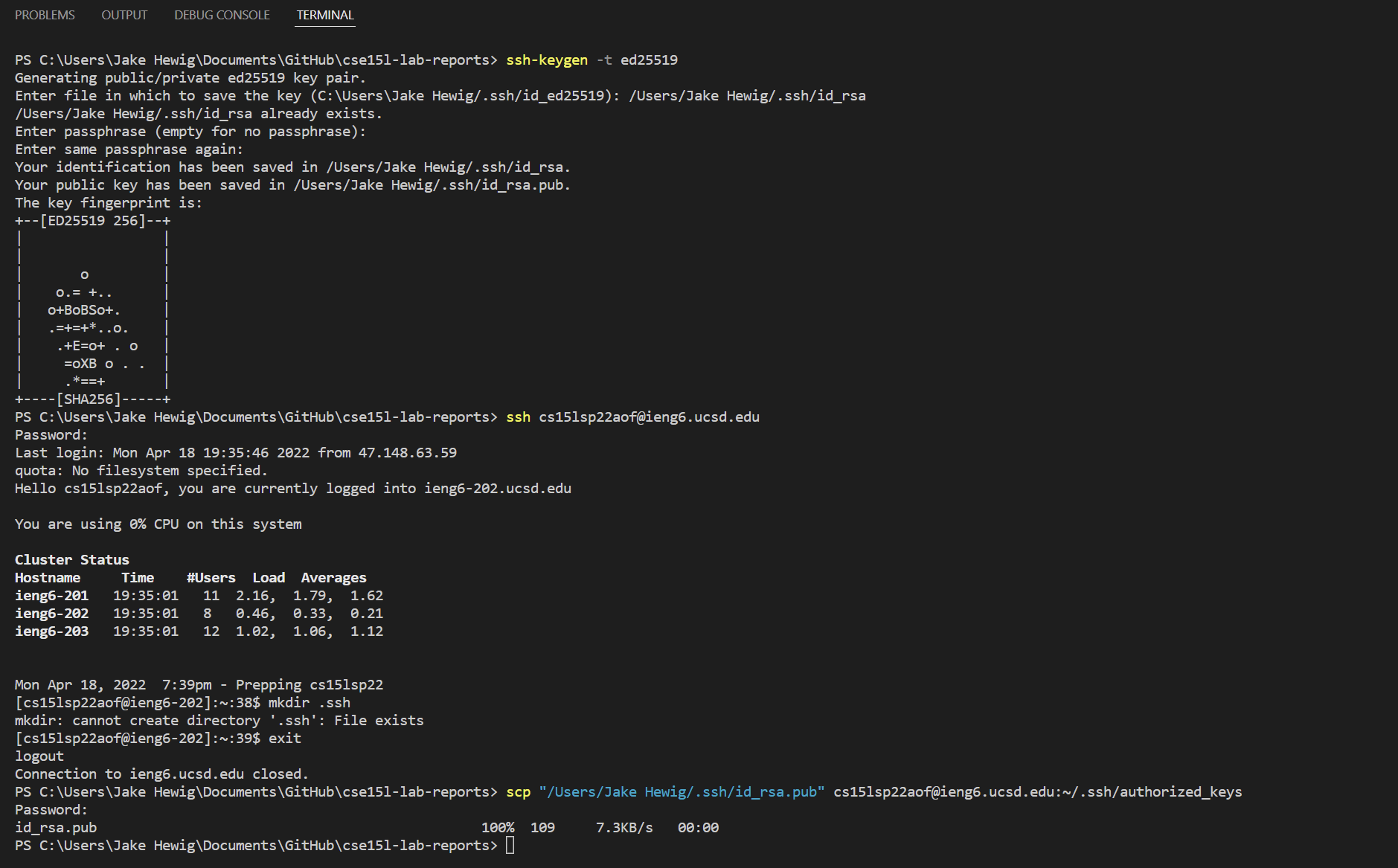Click the scp command word
Viewport: 1398px width, 868px height.
point(518,792)
